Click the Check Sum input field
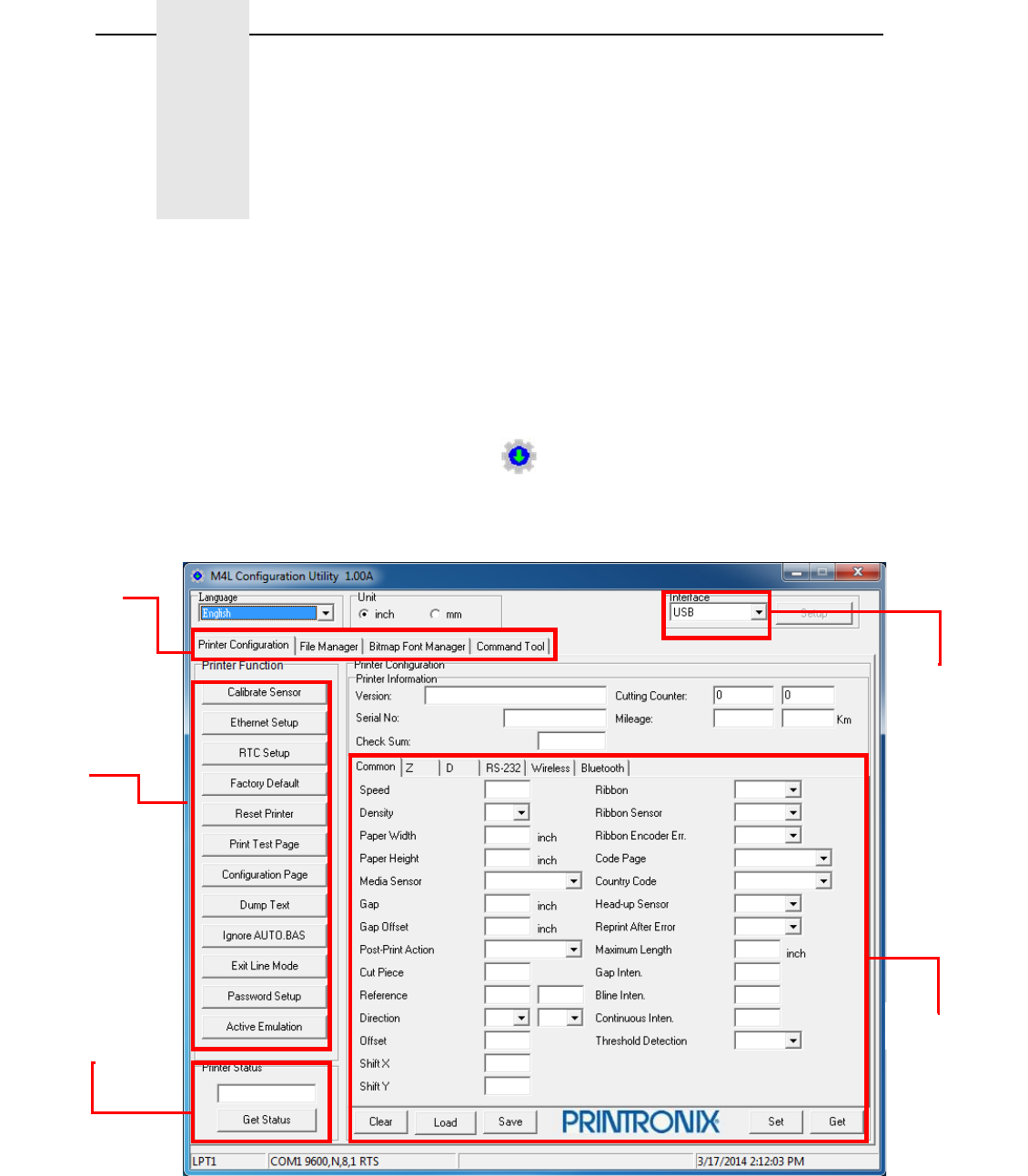Viewport: 1028px width, 1176px height. [571, 741]
